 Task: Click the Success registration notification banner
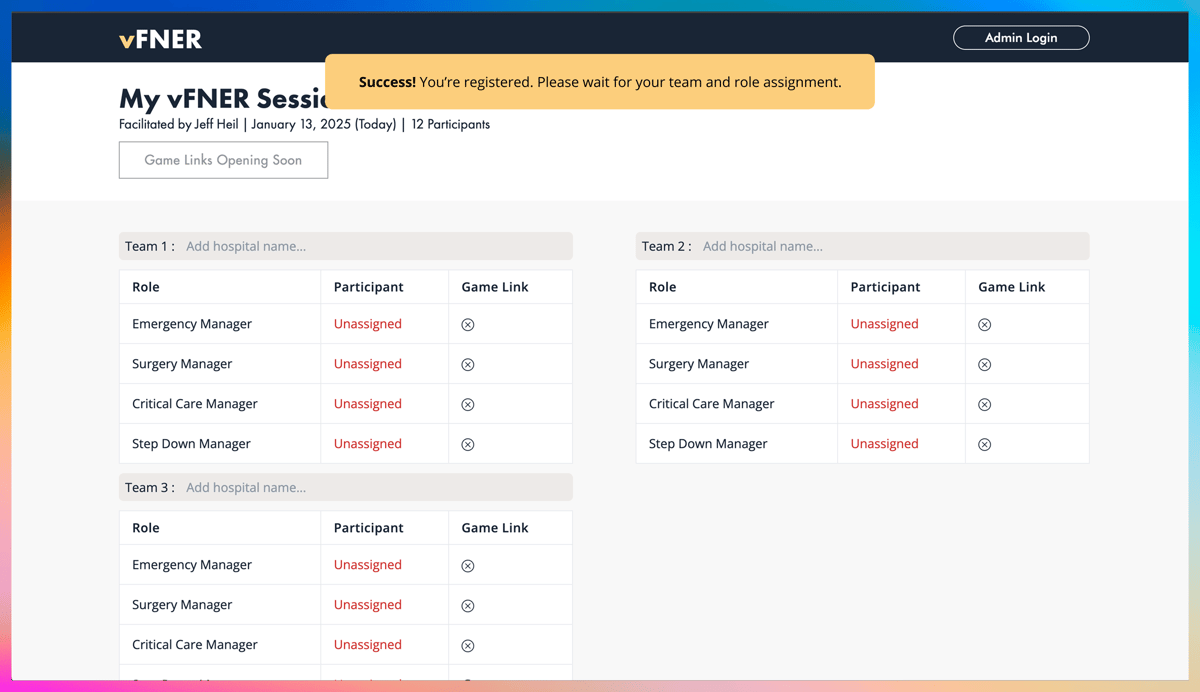(x=600, y=82)
